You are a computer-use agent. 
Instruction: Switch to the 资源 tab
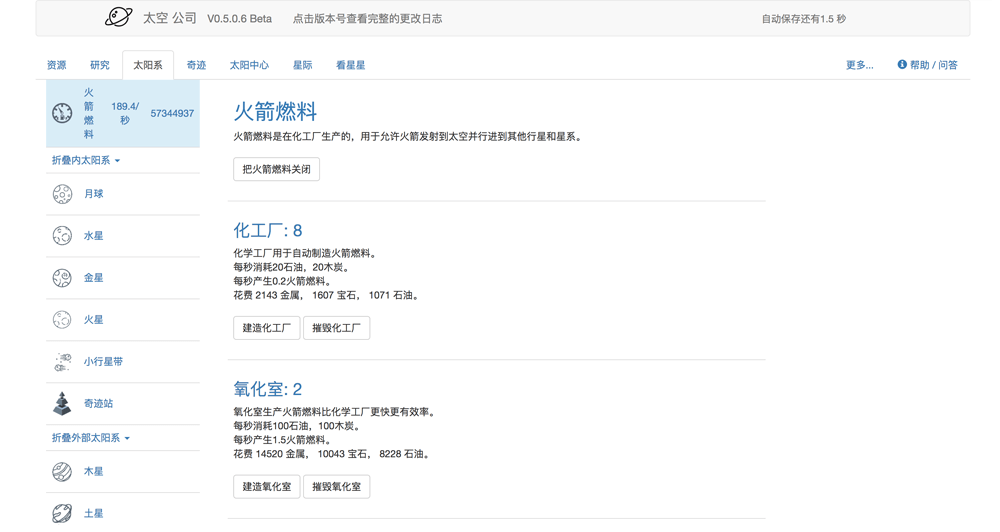[x=57, y=65]
